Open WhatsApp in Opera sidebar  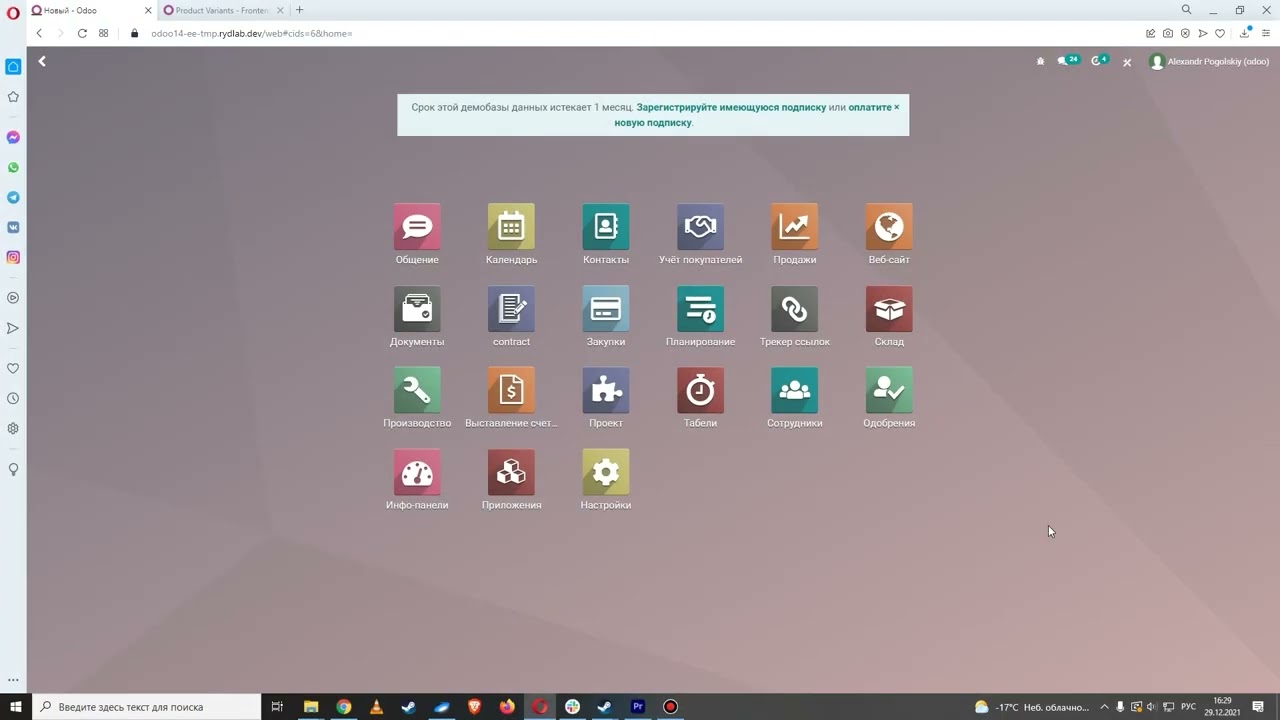click(x=13, y=167)
